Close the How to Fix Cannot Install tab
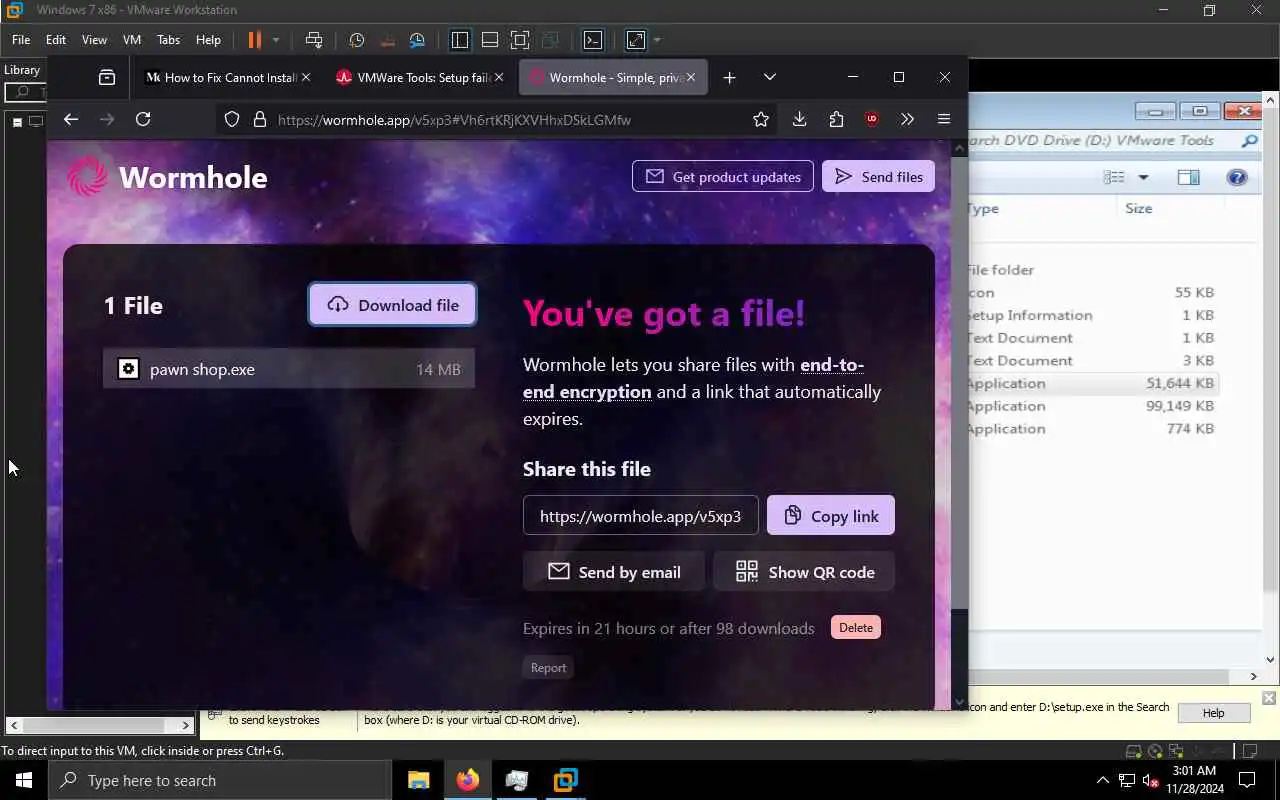The height and width of the screenshot is (800, 1280). tap(306, 77)
